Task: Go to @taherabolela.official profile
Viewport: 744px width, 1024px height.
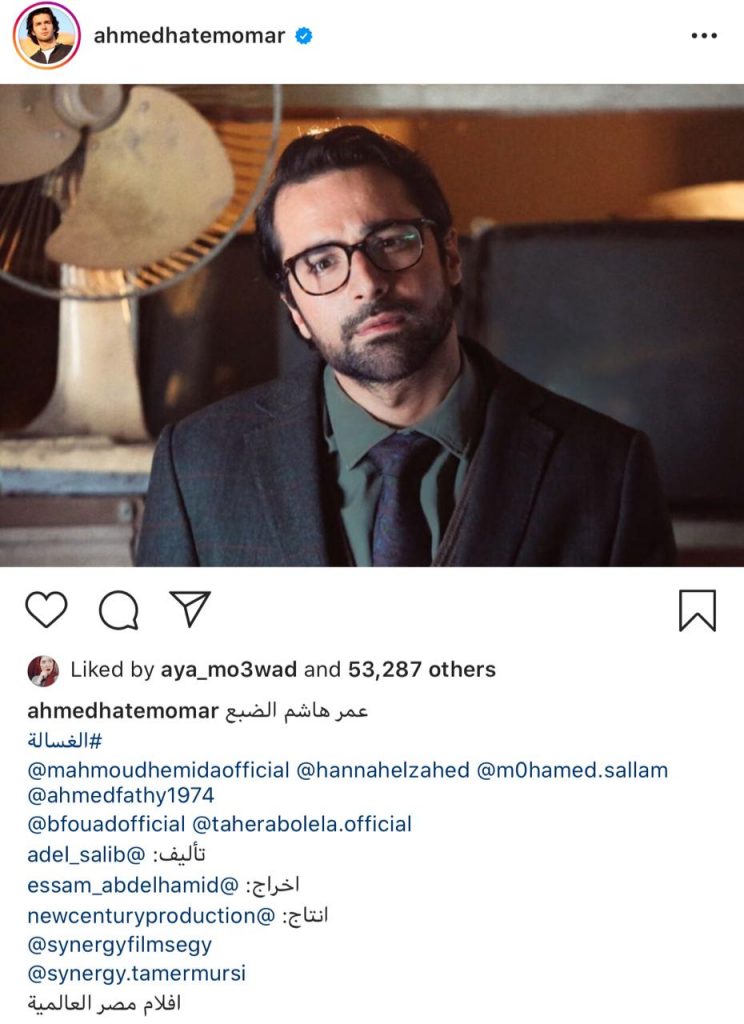Action: [302, 824]
